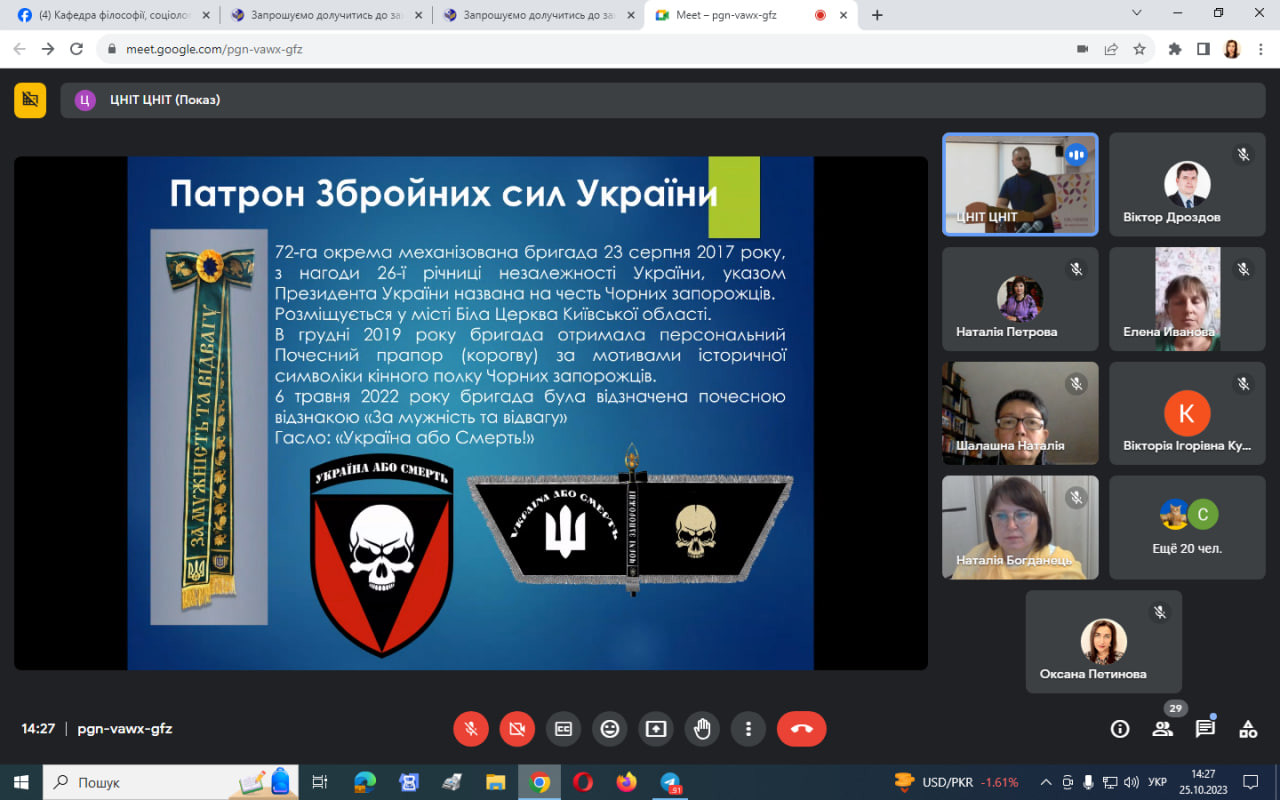Open the 'Ещё 20 чел.' overflow tile
The image size is (1280, 800).
point(1187,527)
